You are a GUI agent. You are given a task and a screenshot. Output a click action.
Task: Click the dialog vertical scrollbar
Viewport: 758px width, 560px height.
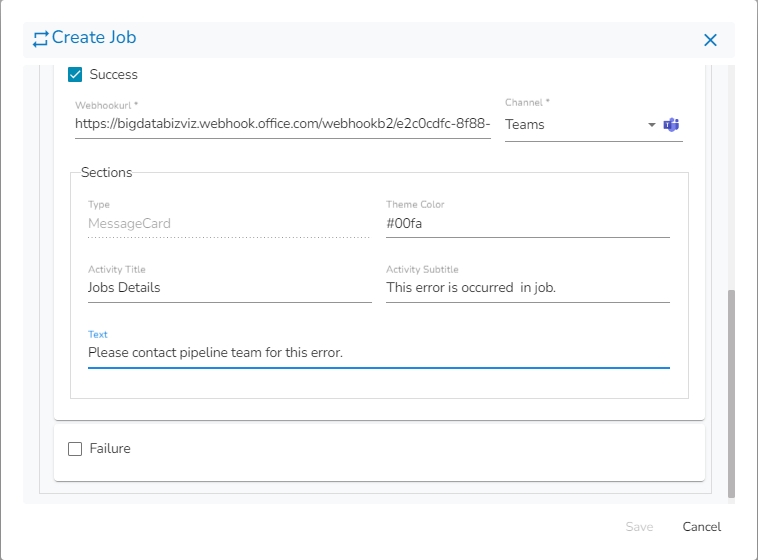[x=731, y=393]
